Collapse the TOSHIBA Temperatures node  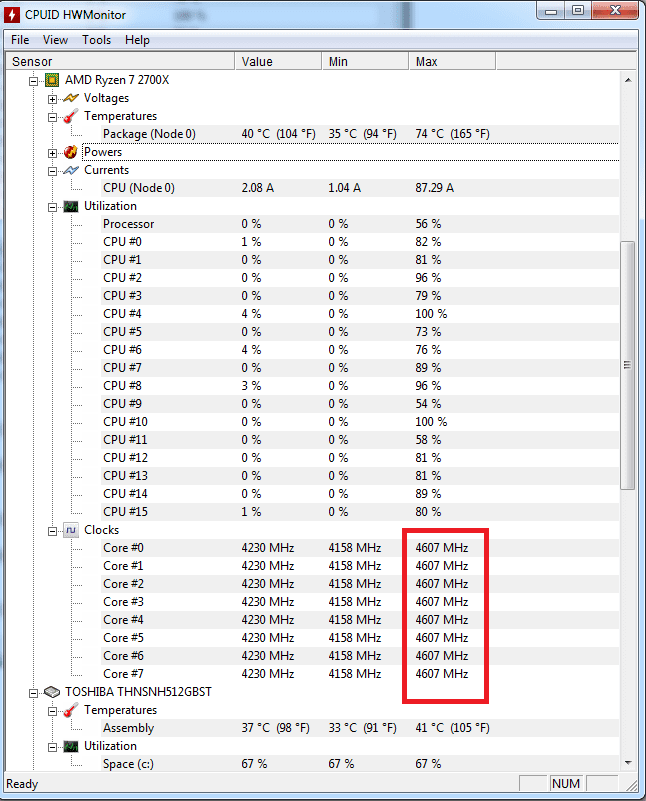52,711
